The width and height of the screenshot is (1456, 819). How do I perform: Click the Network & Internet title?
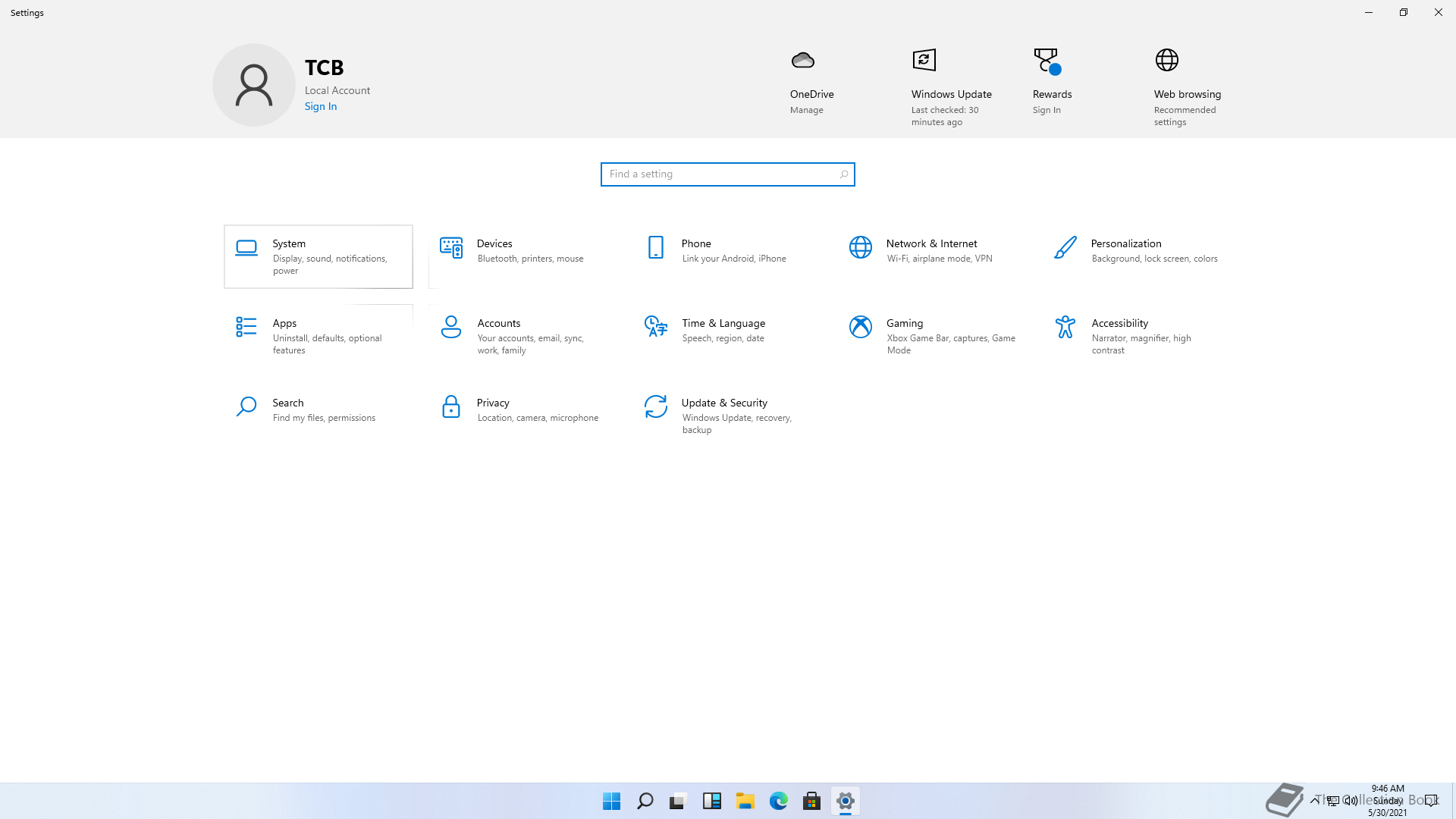click(931, 243)
